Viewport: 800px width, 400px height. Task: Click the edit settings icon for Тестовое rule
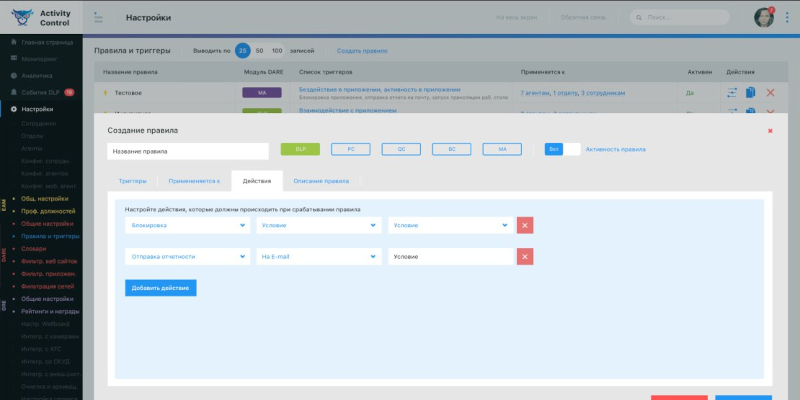pos(730,93)
